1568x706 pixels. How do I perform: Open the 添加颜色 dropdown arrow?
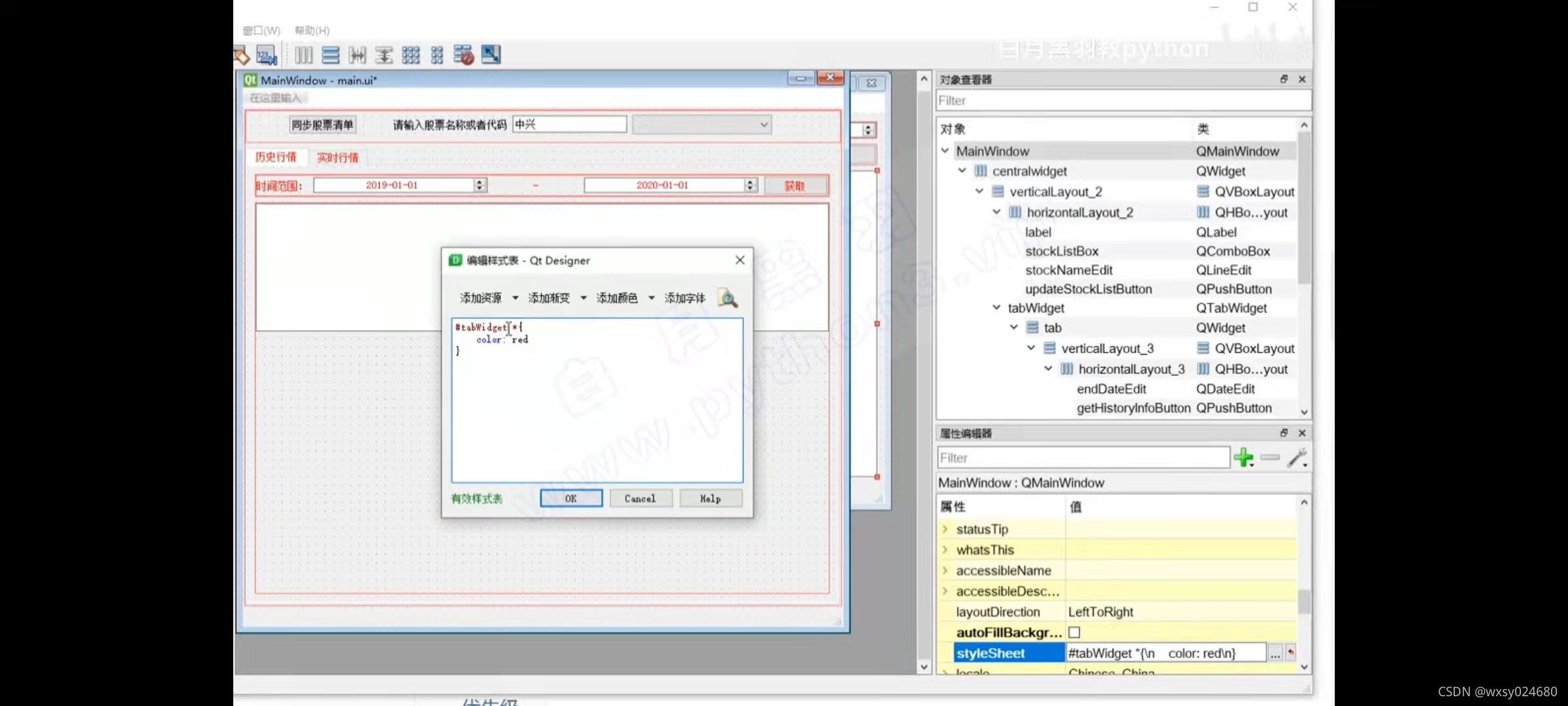click(651, 298)
